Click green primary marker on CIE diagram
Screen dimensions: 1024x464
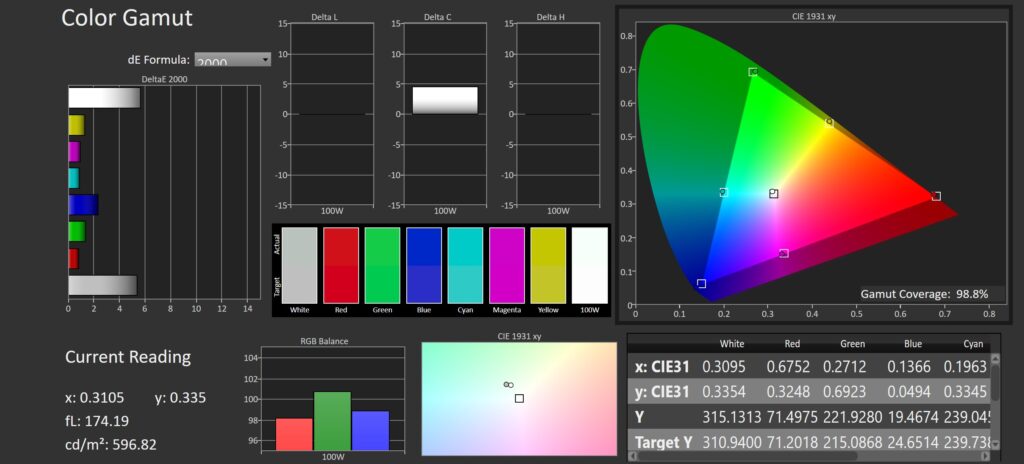[x=753, y=72]
